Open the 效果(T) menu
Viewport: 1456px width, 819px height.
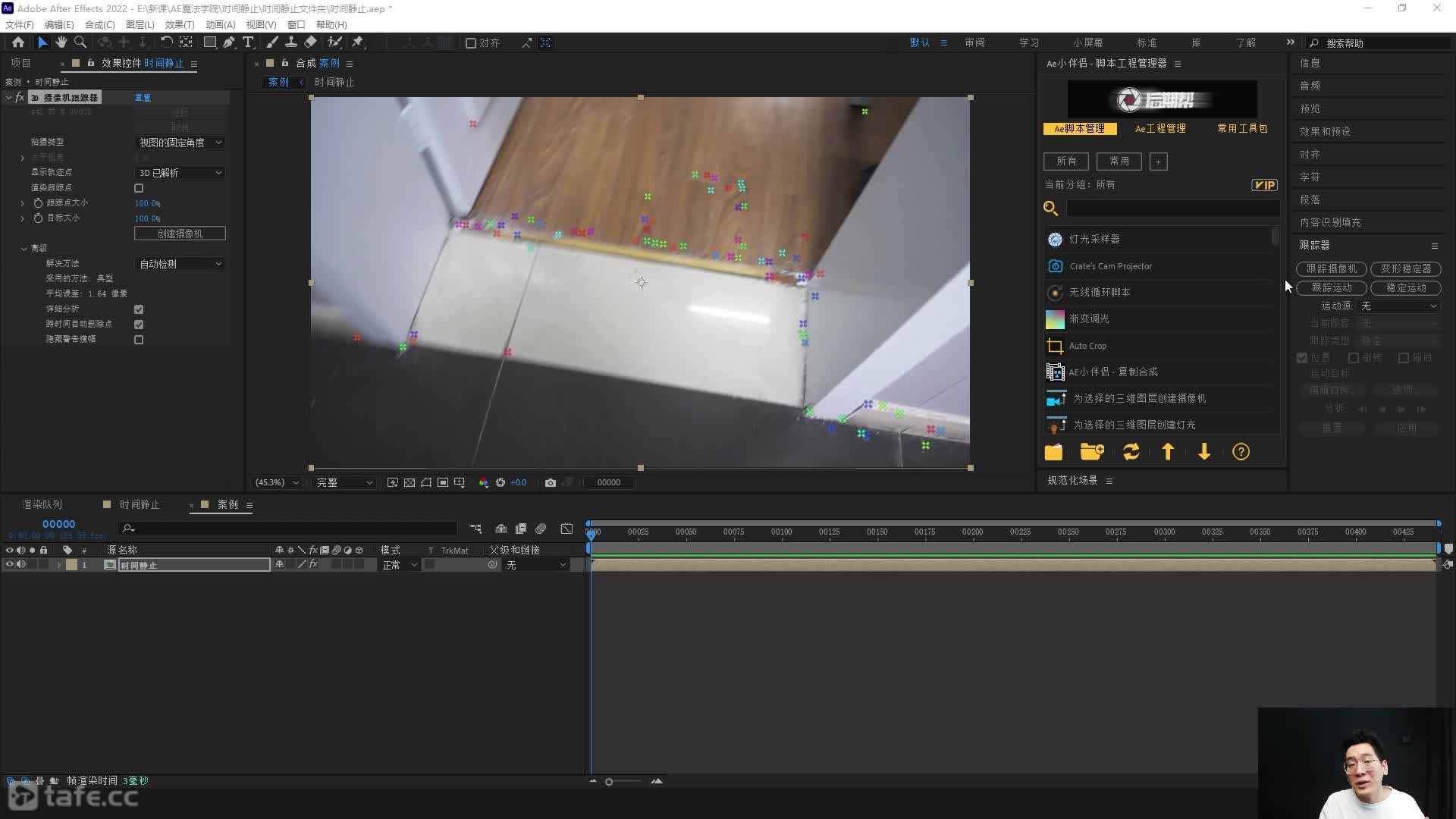pos(180,24)
